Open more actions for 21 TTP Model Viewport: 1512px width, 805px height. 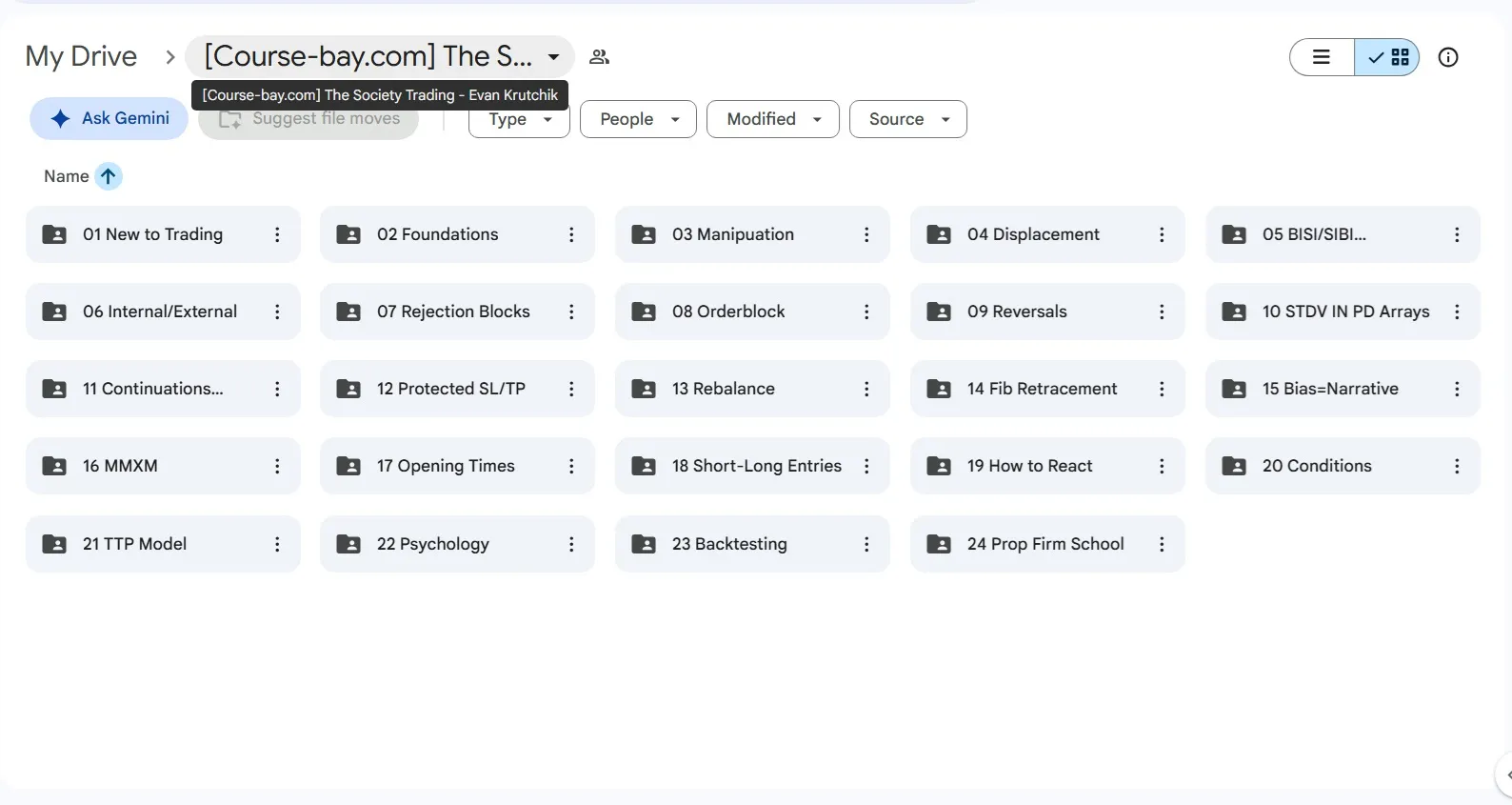277,544
